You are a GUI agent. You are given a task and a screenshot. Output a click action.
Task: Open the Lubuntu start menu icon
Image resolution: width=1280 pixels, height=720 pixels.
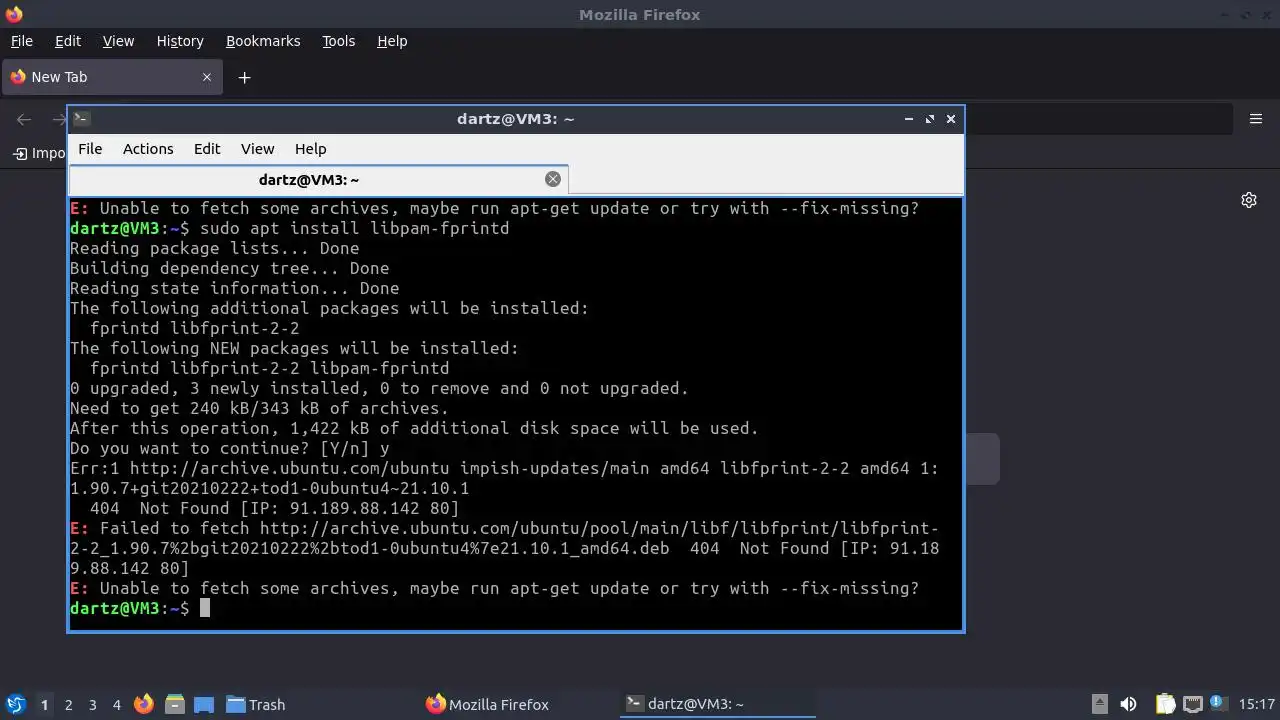pyautogui.click(x=15, y=704)
